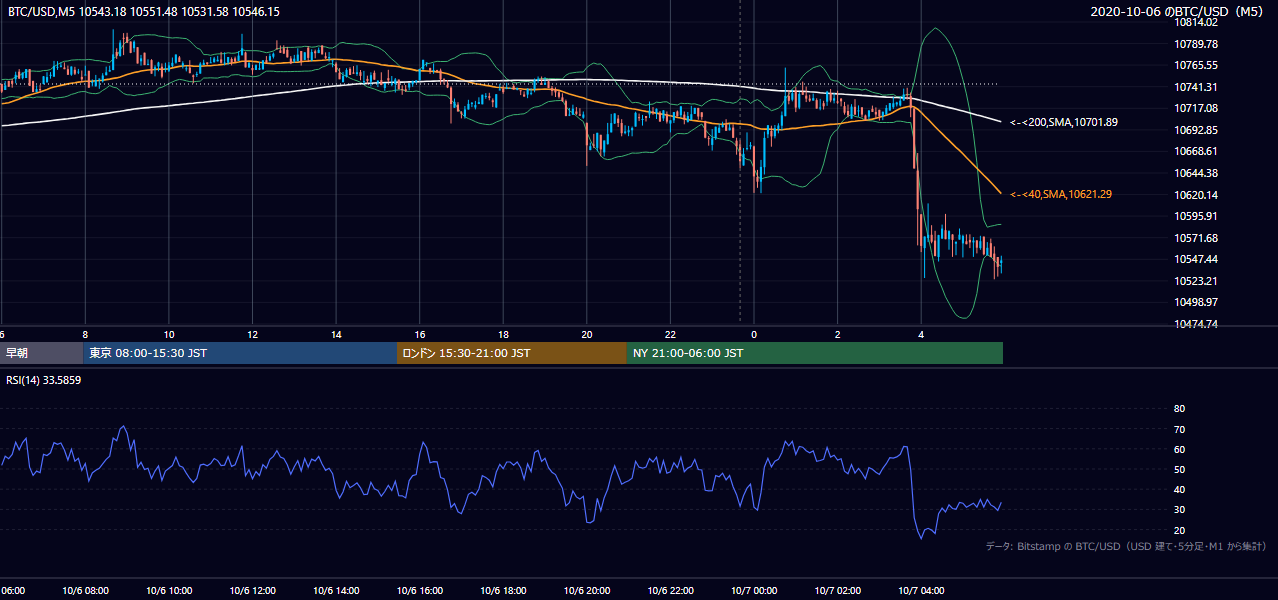Click RSI axis level 80
The width and height of the screenshot is (1278, 600).
[1179, 409]
